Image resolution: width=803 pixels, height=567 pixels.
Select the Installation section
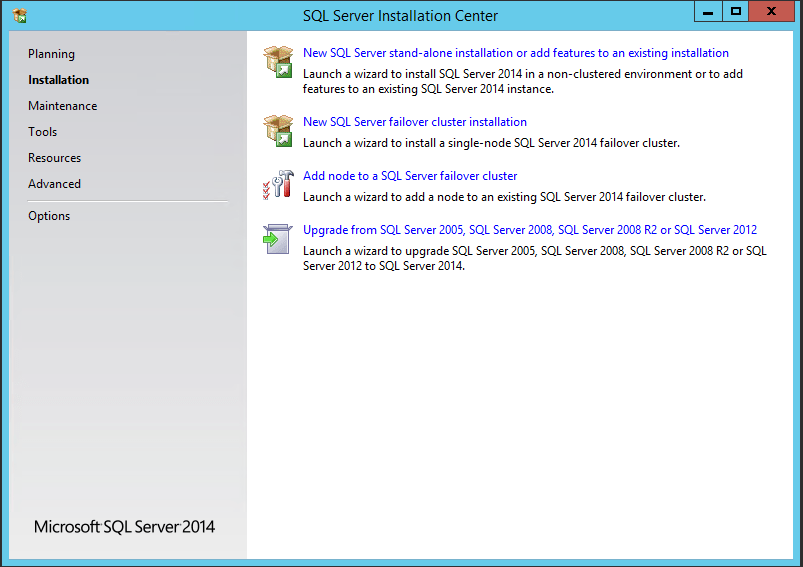pos(58,80)
